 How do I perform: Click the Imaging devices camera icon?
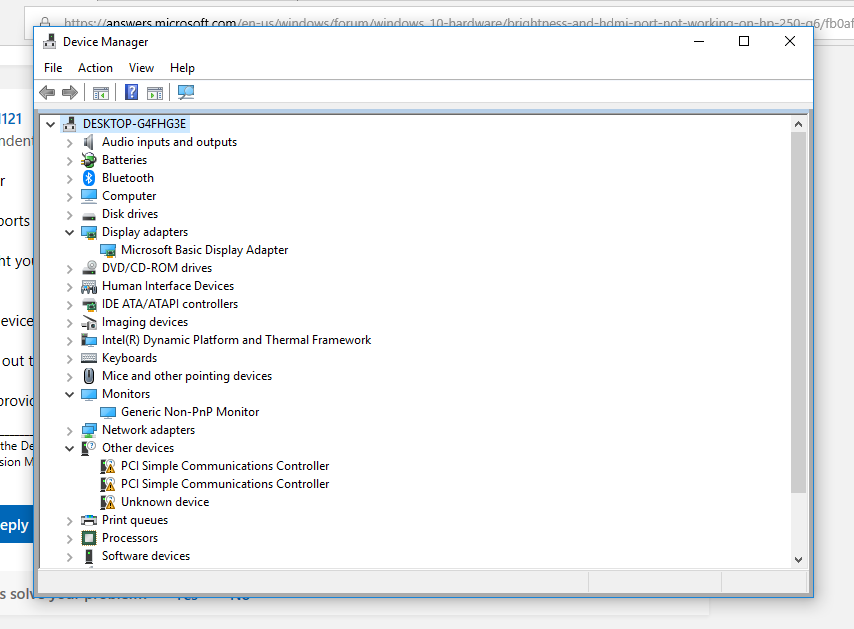click(89, 322)
